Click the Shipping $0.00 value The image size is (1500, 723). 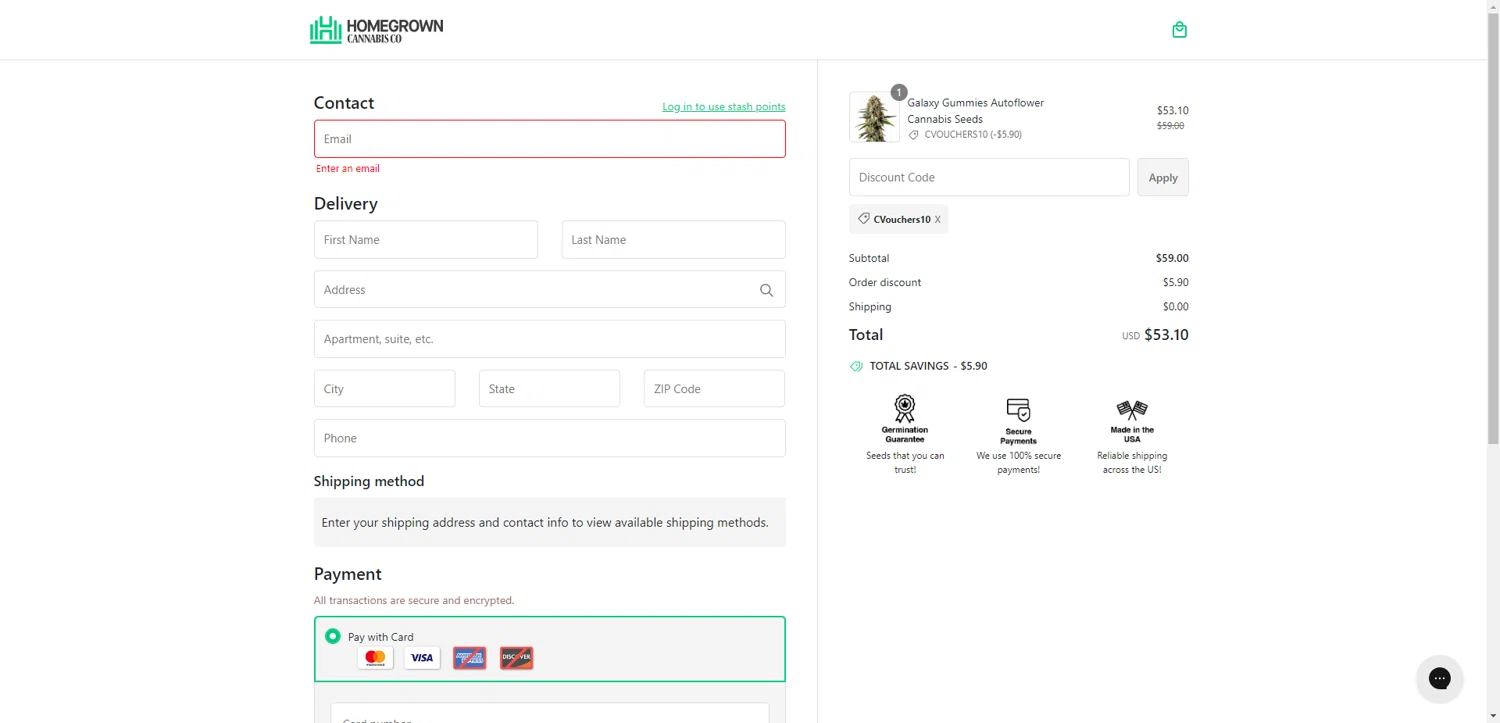[x=1175, y=307]
